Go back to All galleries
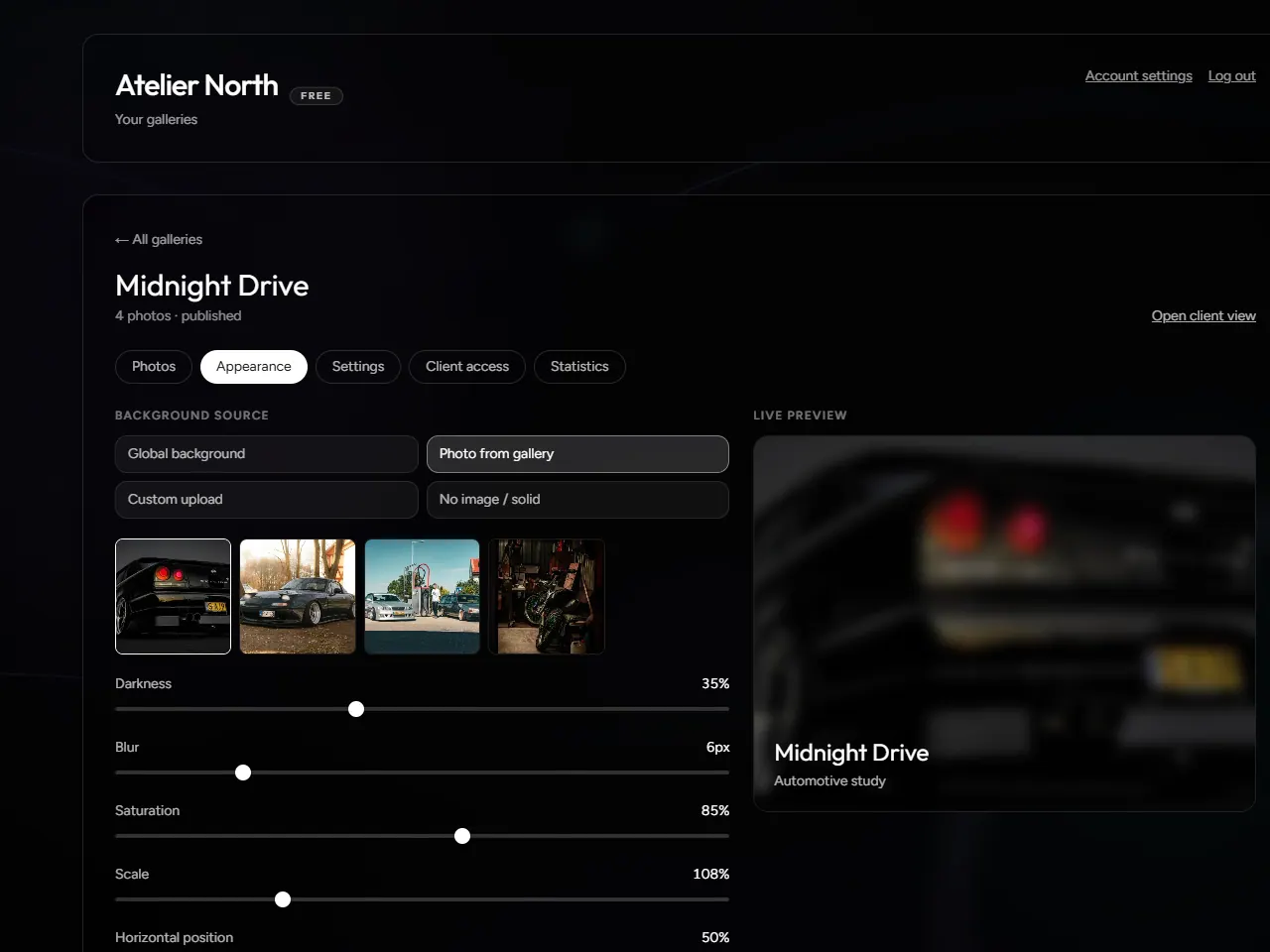This screenshot has width=1270, height=952. [159, 239]
